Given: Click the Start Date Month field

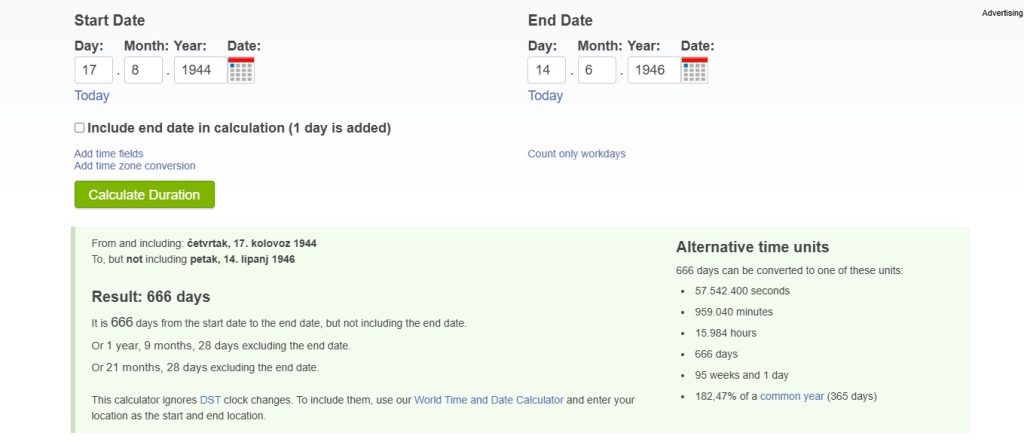Looking at the screenshot, I should pyautogui.click(x=143, y=71).
